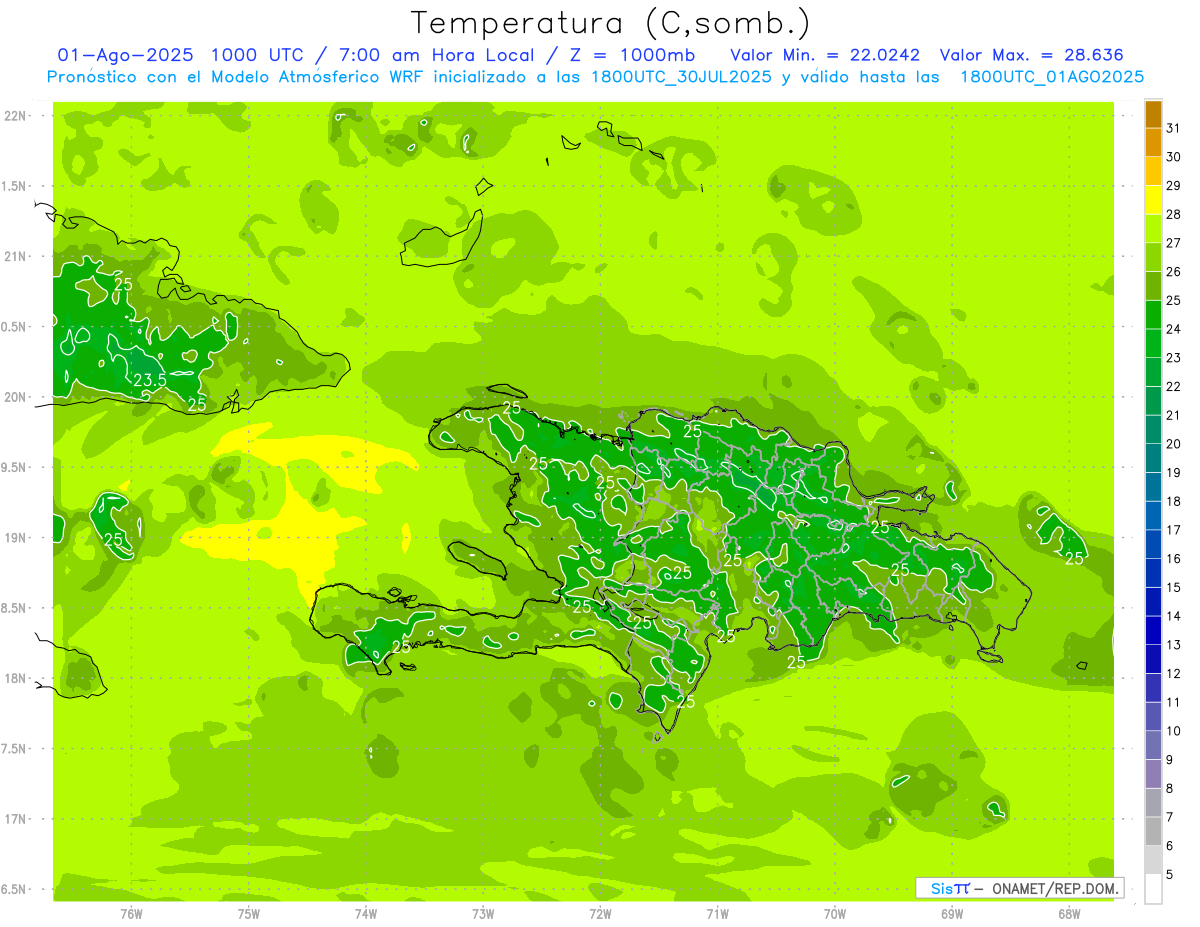Click the "21N" latitude label
Viewport: 1200px width, 927px height.
point(15,256)
